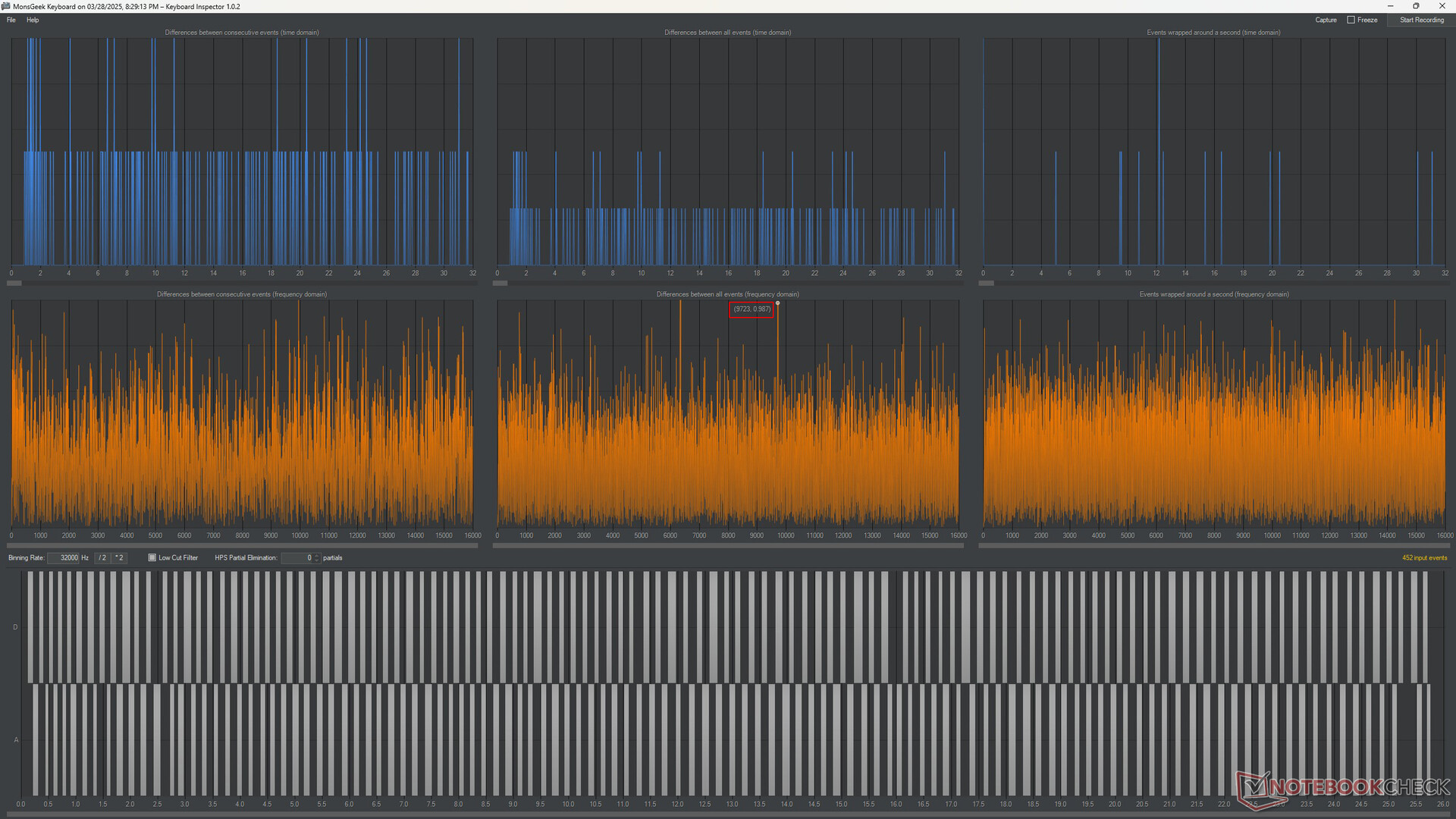Click the HPS Partial Elimination value field
The image size is (1456, 819).
point(297,558)
